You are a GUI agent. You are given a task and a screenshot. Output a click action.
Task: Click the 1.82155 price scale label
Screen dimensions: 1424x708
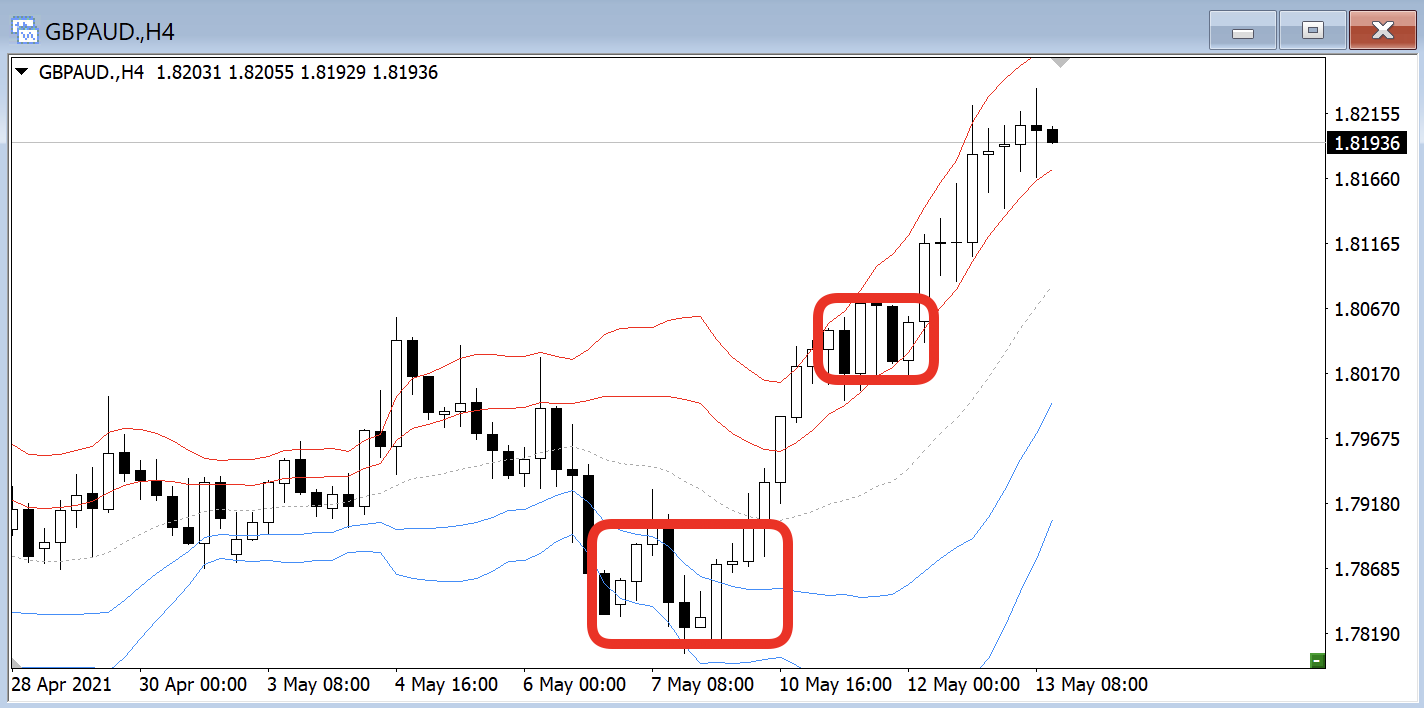[1365, 114]
